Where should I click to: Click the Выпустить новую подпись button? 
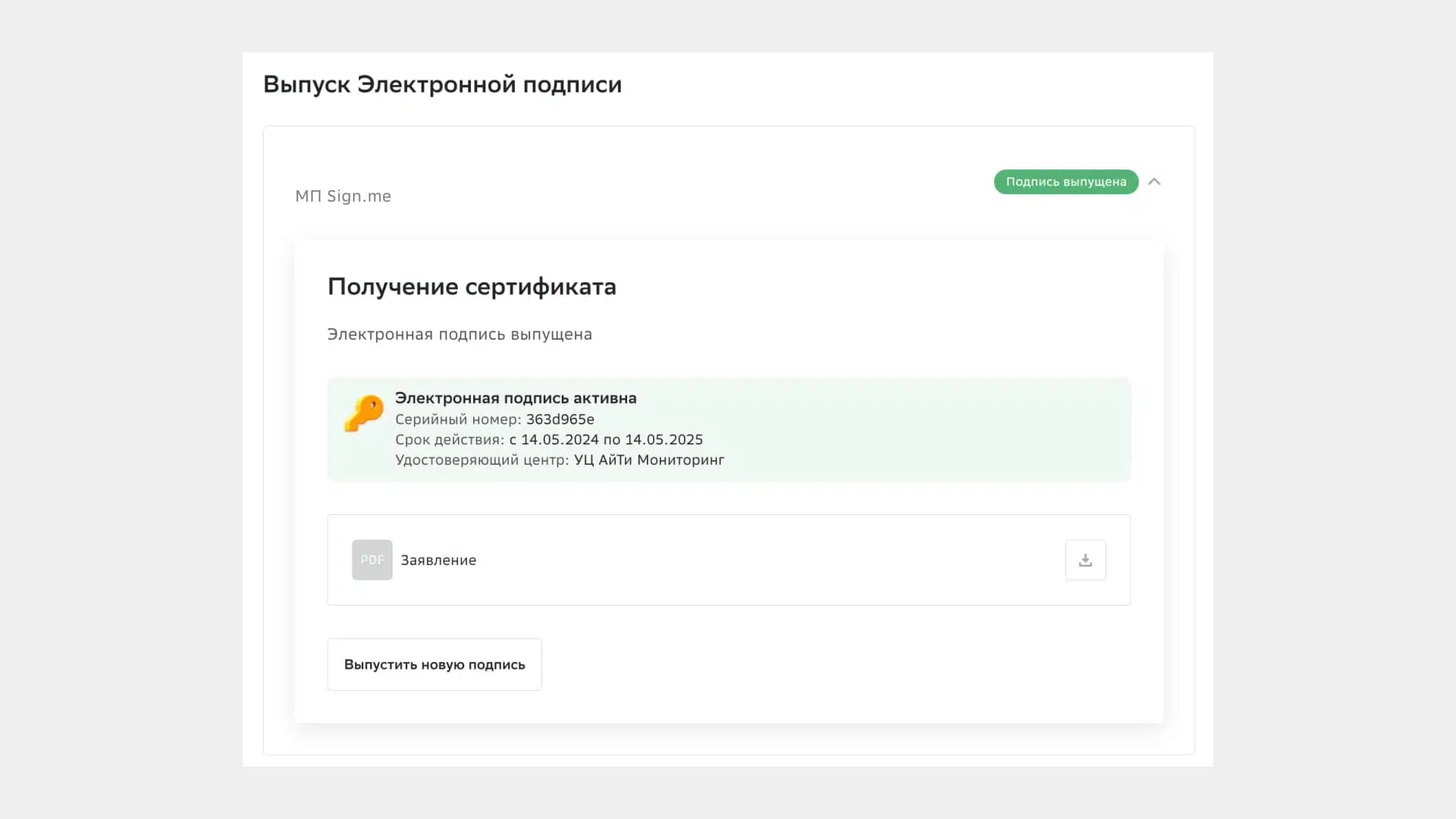(435, 664)
